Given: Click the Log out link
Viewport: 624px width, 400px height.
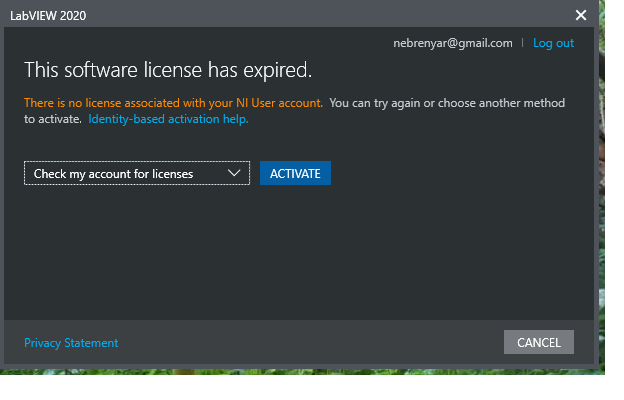Looking at the screenshot, I should coord(553,43).
